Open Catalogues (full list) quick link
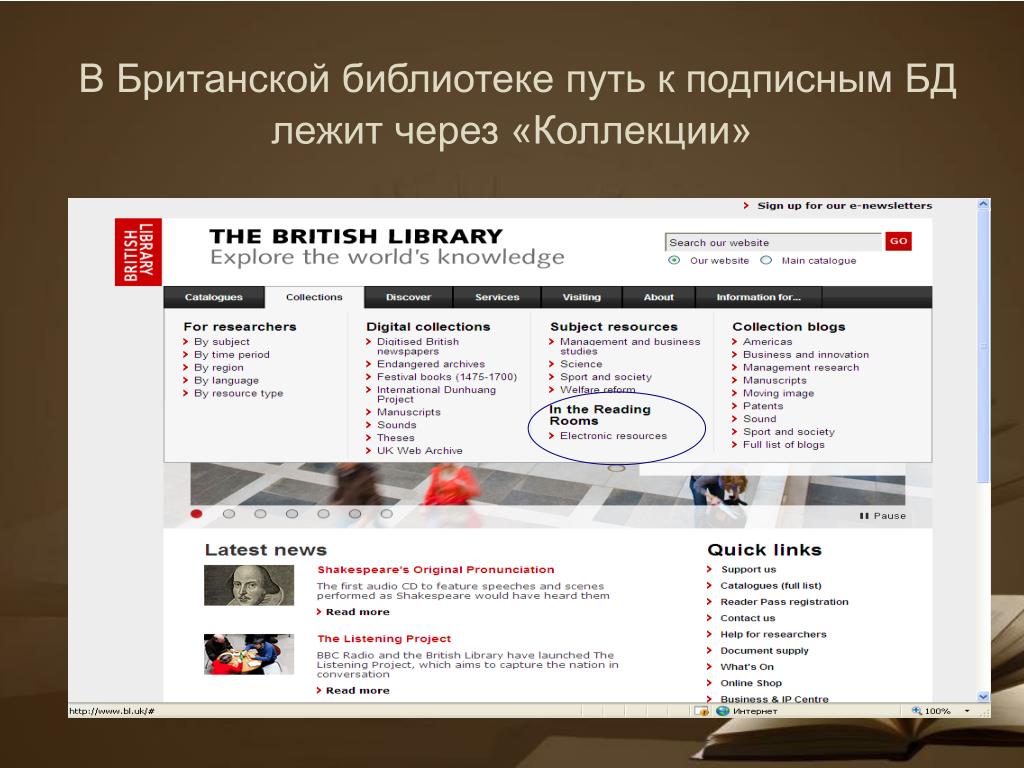 pyautogui.click(x=771, y=586)
